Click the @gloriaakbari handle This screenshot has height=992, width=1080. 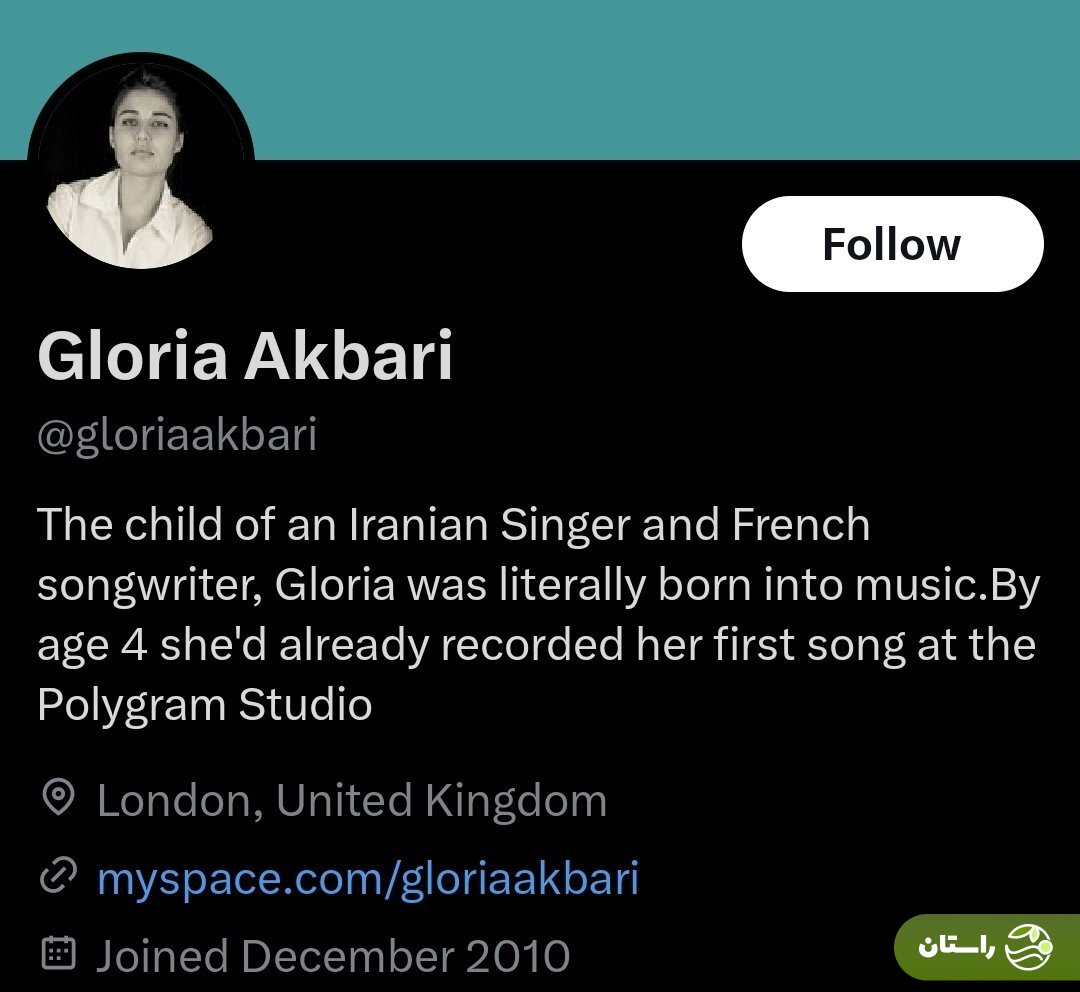(x=177, y=436)
